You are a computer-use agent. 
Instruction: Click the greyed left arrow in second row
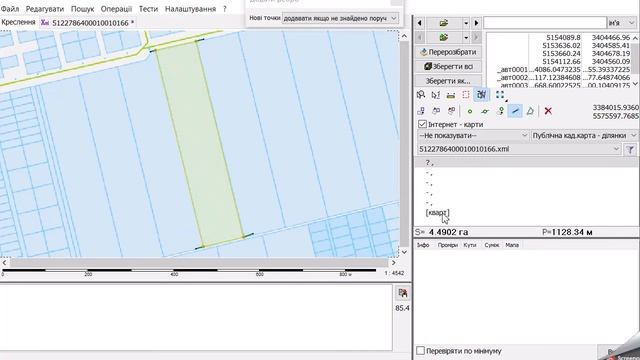coord(420,38)
